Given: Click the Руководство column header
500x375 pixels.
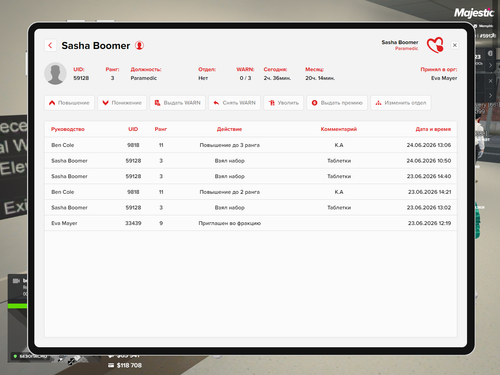Looking at the screenshot, I should click(x=68, y=129).
